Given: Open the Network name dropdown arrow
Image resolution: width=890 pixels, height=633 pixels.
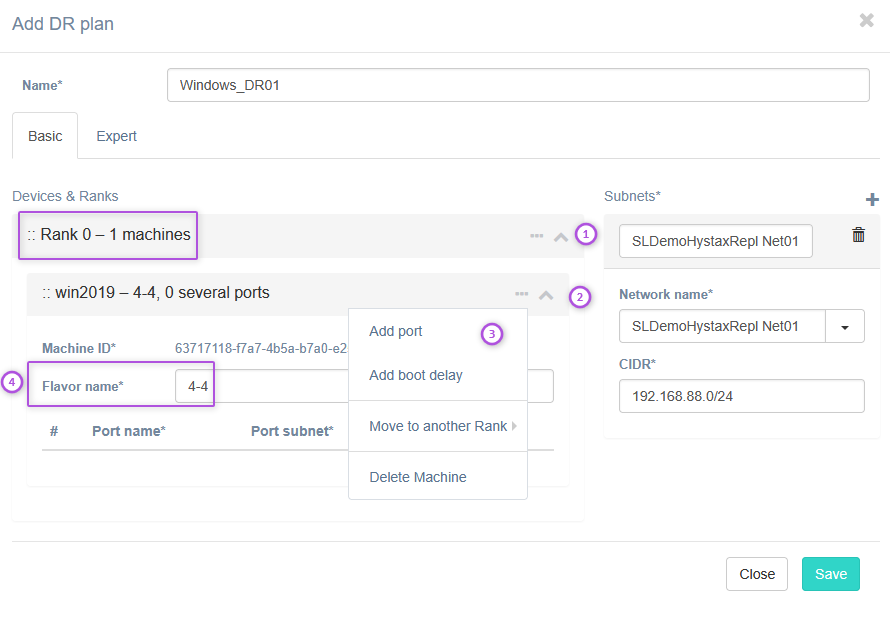Looking at the screenshot, I should click(x=845, y=326).
